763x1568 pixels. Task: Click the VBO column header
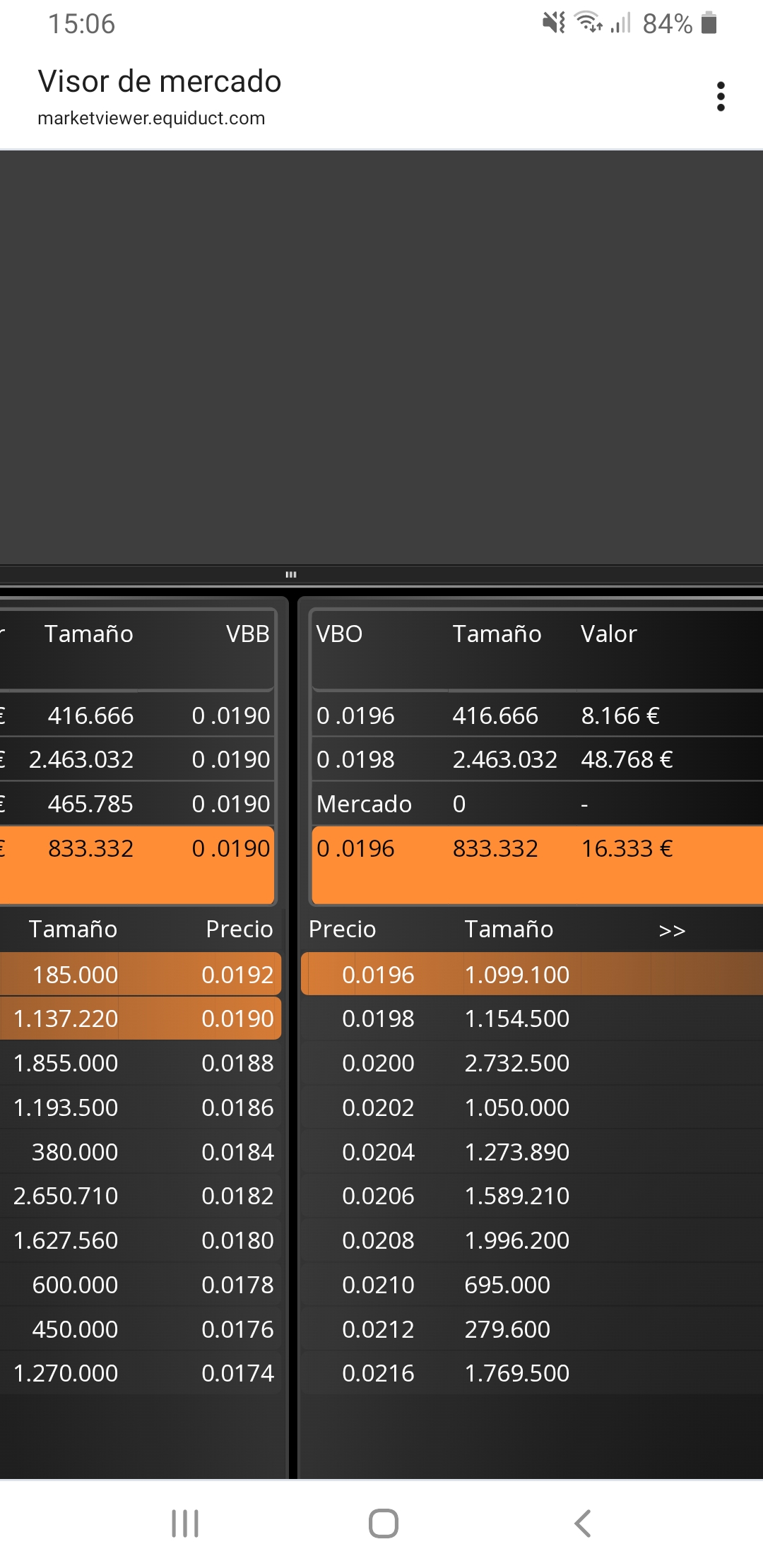(x=339, y=634)
